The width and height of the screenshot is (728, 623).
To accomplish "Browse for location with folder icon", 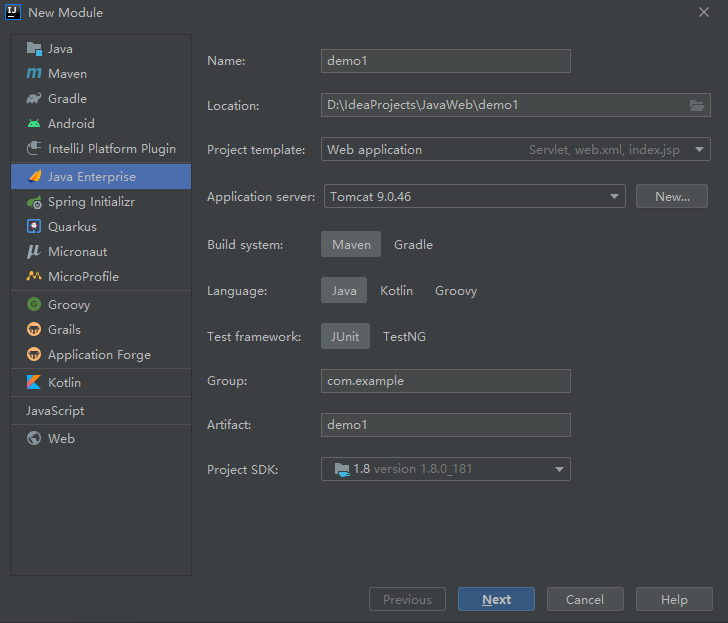I will (x=697, y=105).
